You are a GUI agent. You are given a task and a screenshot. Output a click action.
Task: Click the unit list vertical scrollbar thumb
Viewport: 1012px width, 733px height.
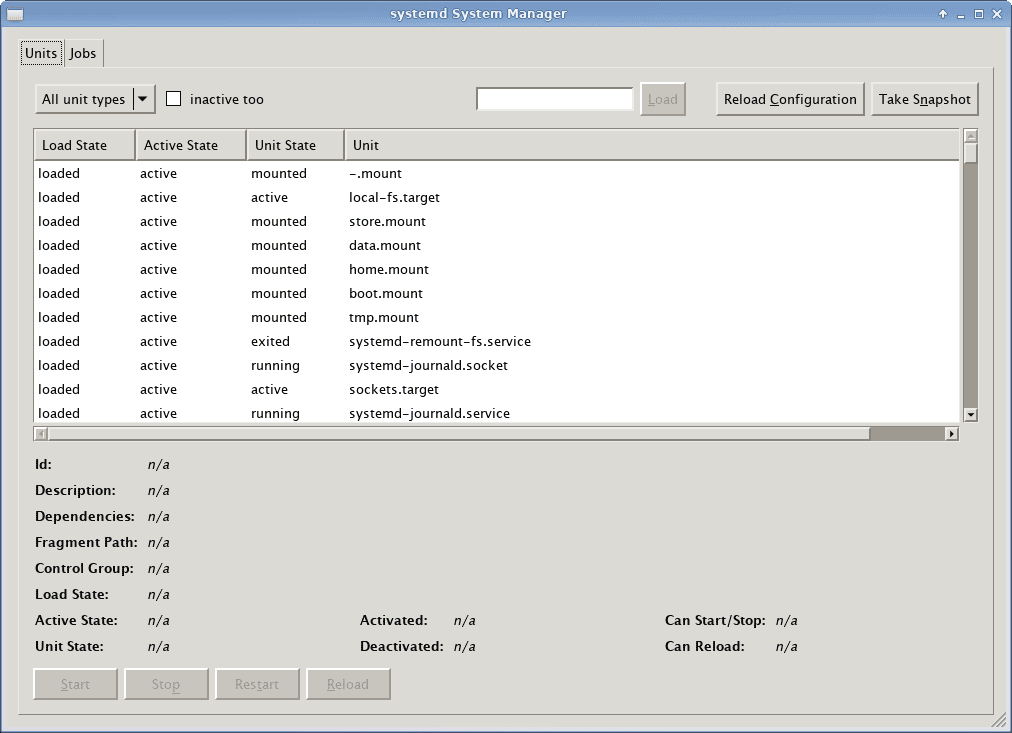pyautogui.click(x=971, y=153)
